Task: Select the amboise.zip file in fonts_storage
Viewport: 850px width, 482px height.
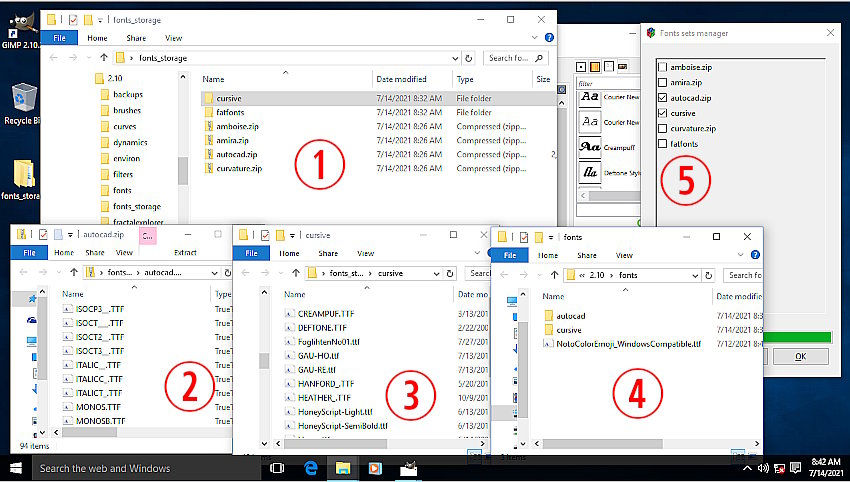Action: (236, 126)
